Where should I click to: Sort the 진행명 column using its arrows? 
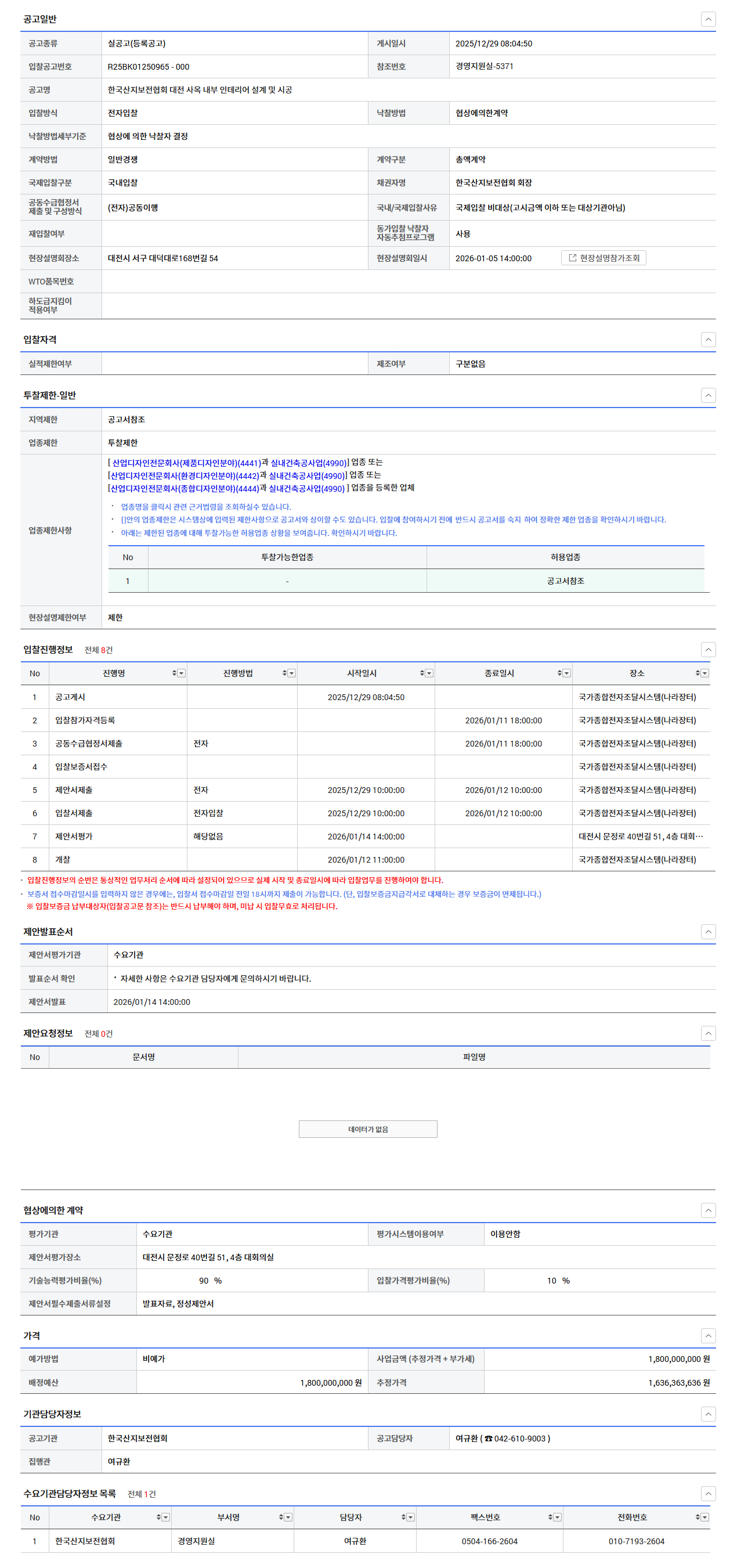(x=174, y=673)
